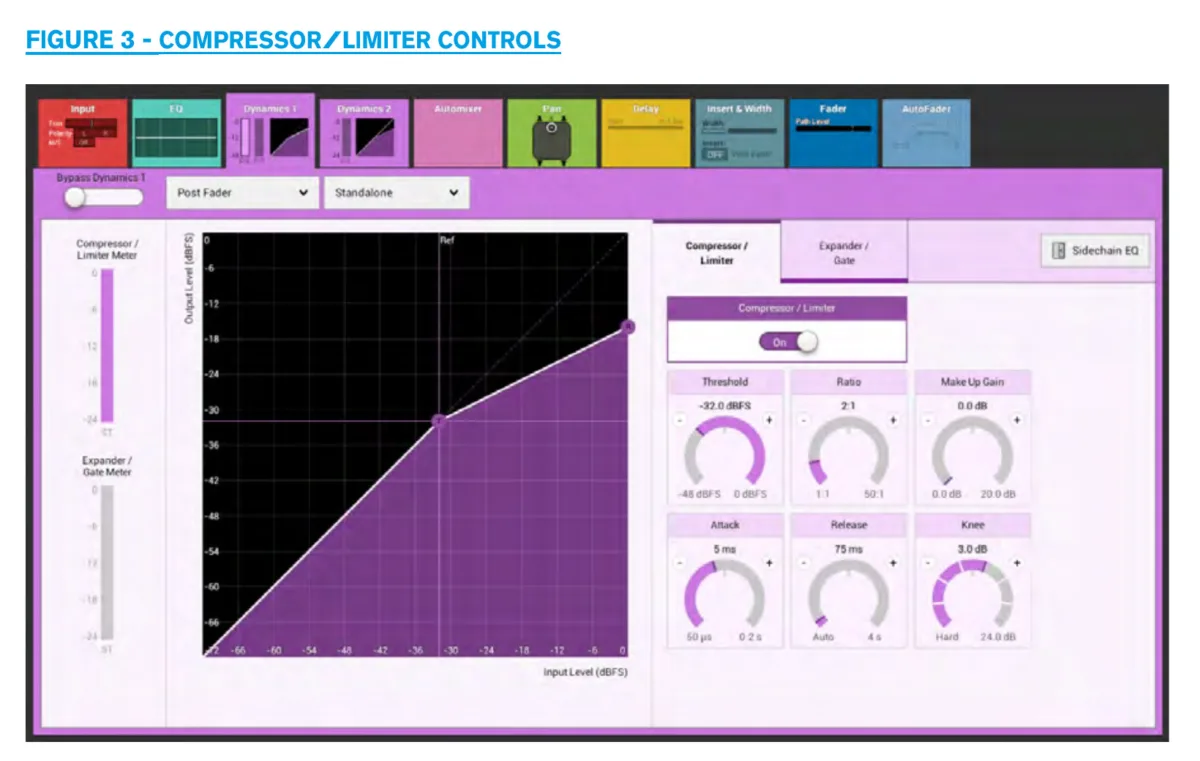Select the Dynamics 1 tab
Screen dimensions: 1200x761
coord(270,131)
